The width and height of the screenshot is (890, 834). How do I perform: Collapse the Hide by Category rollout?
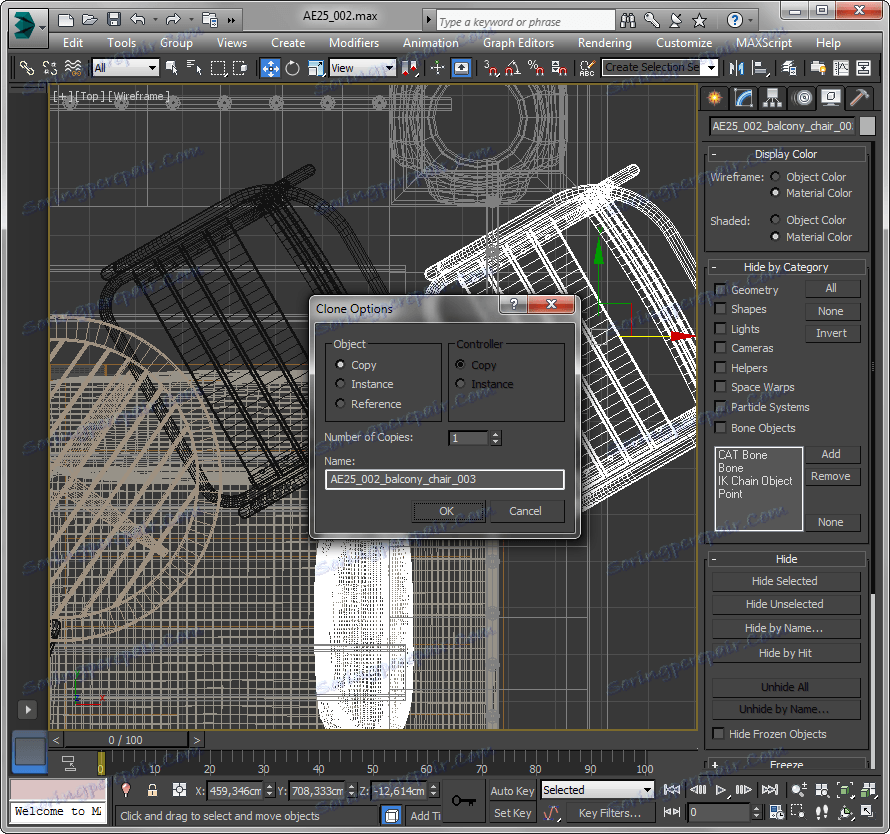785,267
